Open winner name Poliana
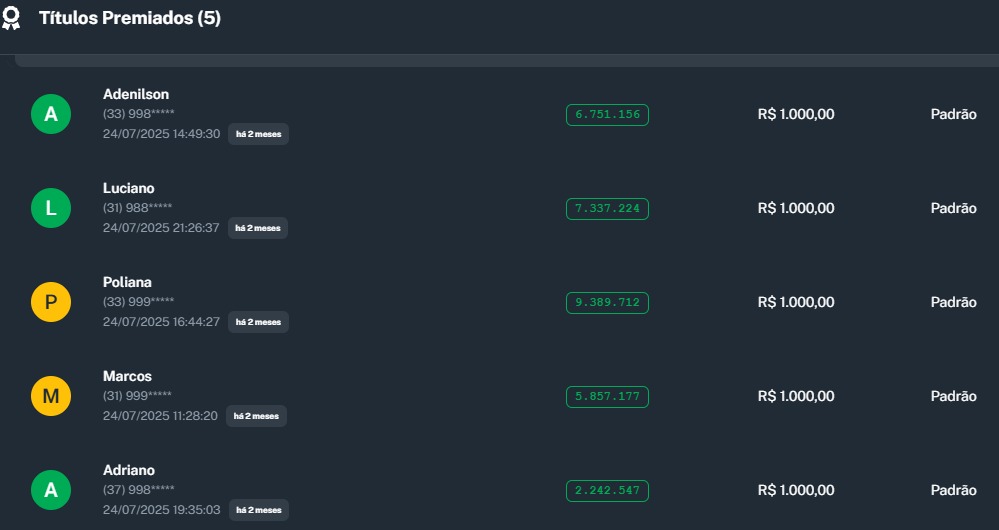 click(x=127, y=282)
